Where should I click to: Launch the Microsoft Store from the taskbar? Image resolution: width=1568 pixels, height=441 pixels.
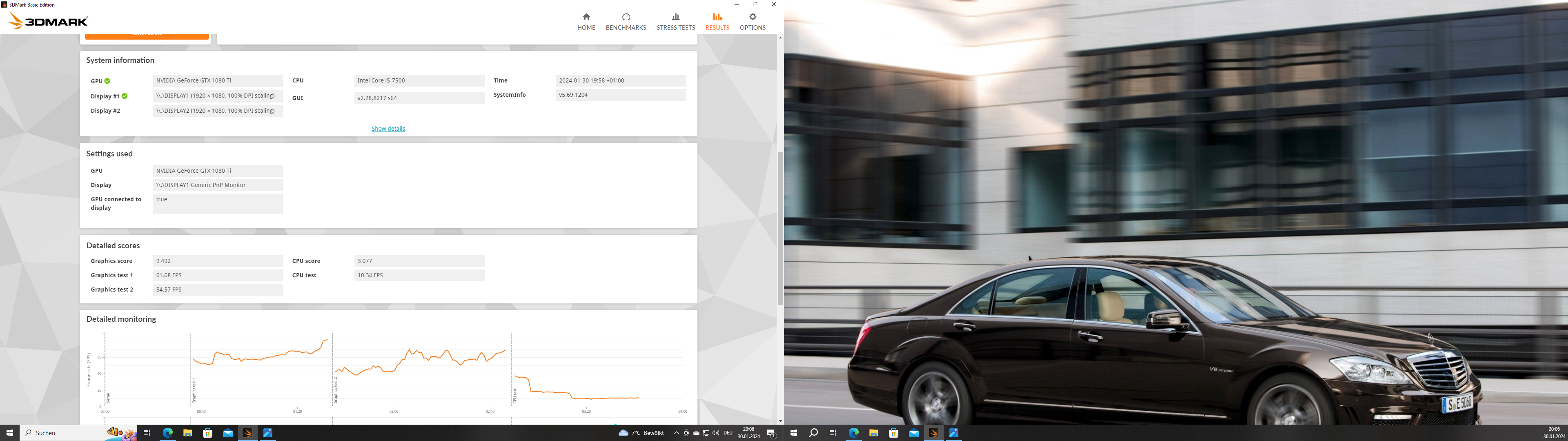click(208, 432)
